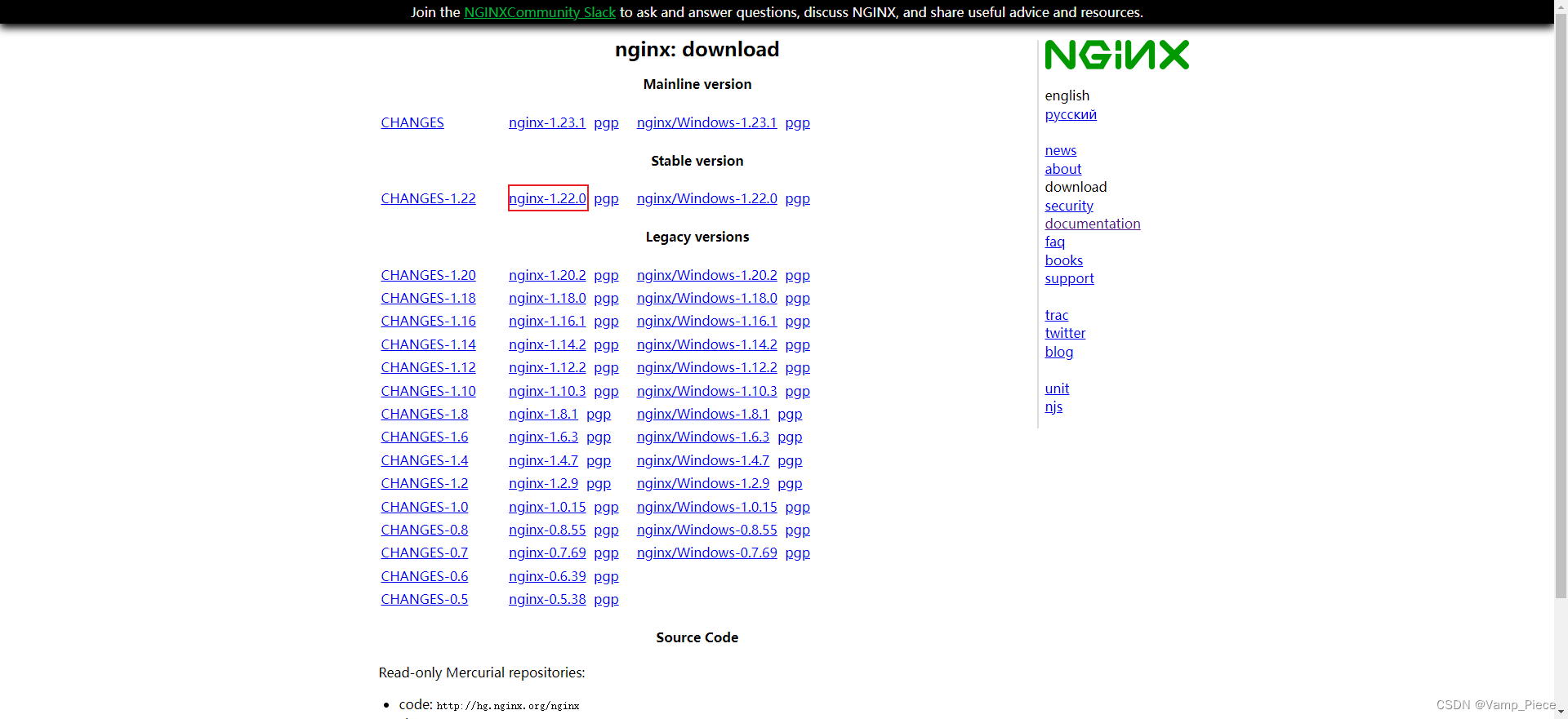Viewport: 1568px width, 719px height.
Task: Download nginx-0.8.55 source
Action: [x=547, y=530]
